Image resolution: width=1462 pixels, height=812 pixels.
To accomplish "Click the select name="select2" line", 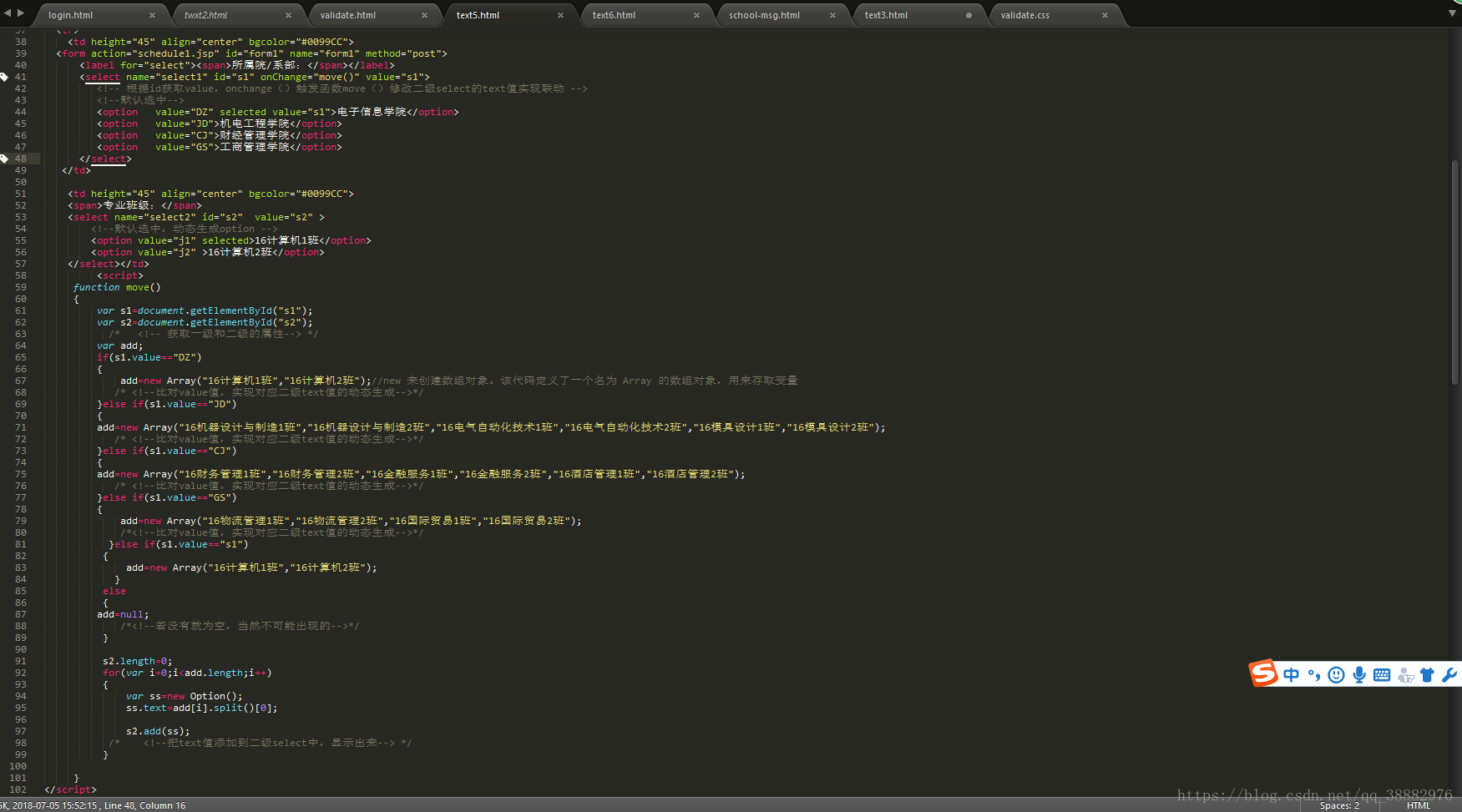I will point(196,217).
